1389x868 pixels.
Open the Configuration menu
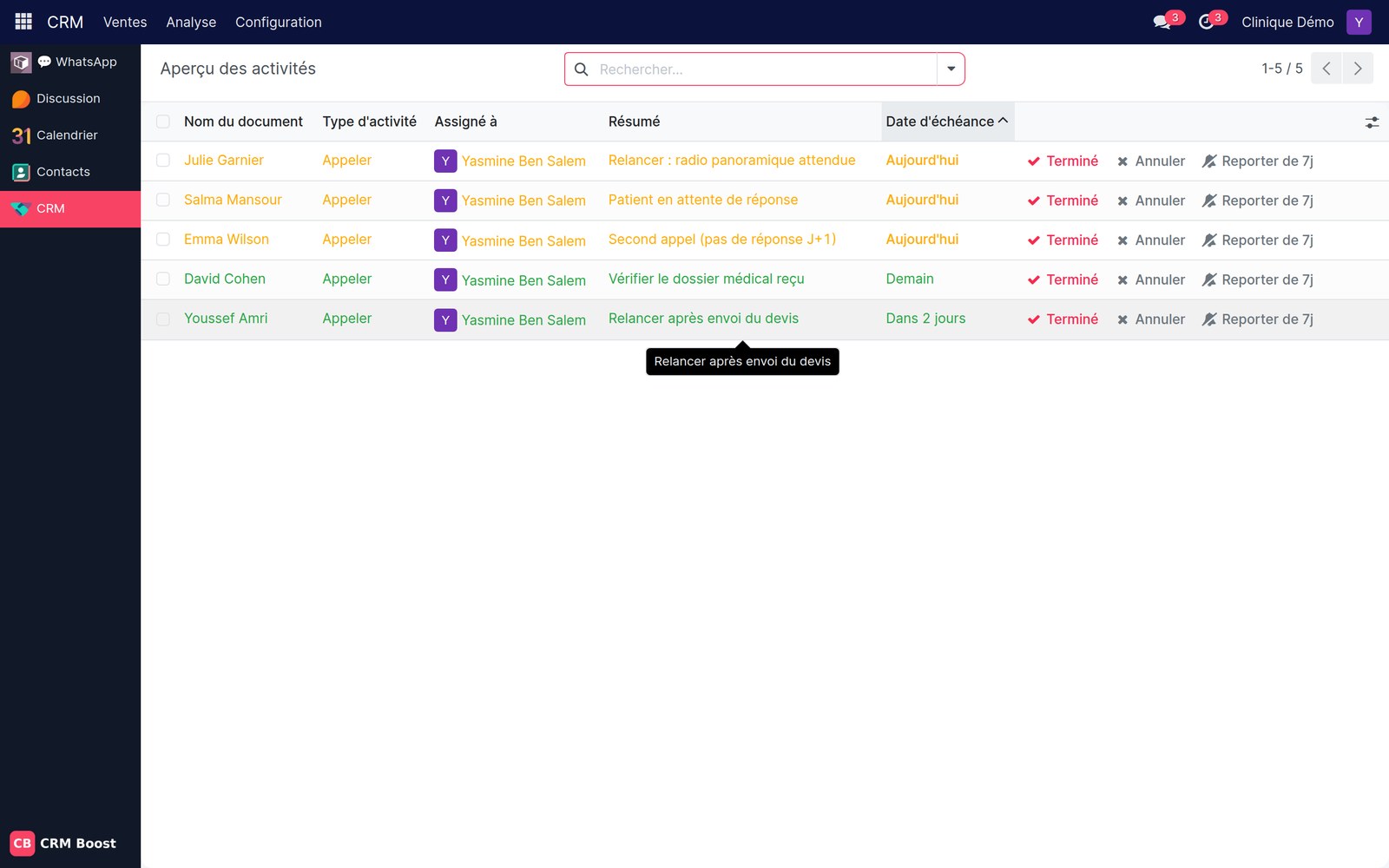(x=279, y=22)
